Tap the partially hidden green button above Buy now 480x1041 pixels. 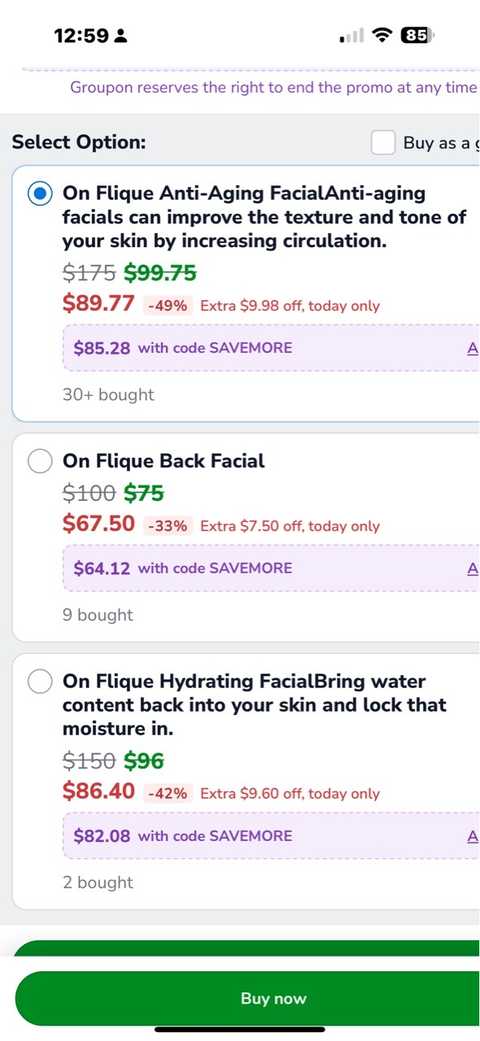tap(246, 948)
